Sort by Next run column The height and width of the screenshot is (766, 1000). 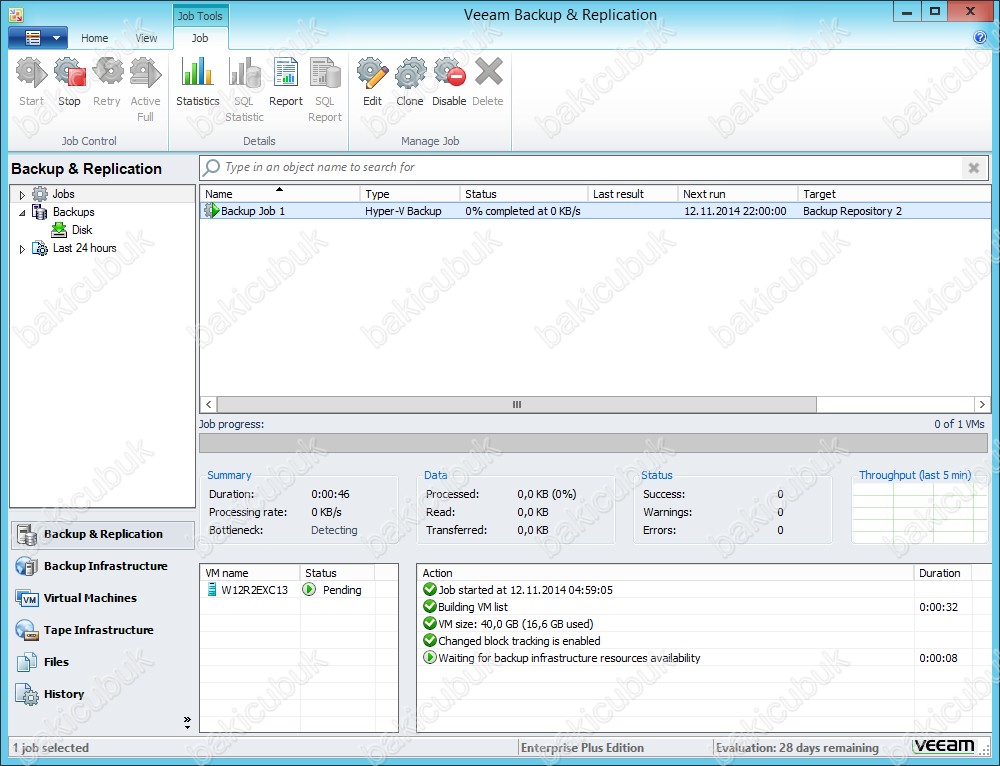(738, 194)
